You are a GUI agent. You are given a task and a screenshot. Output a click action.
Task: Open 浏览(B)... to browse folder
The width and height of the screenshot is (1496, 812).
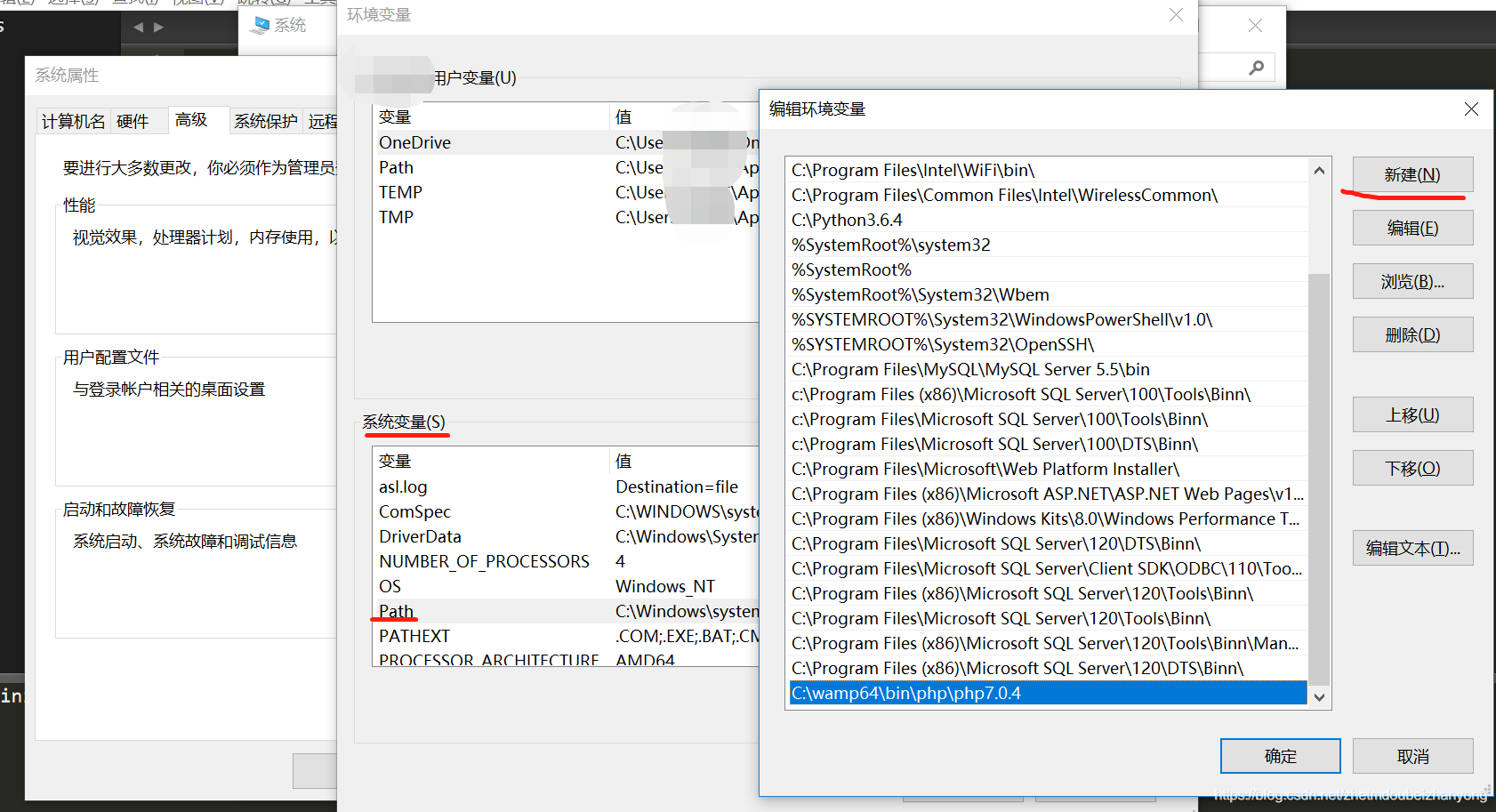(x=1412, y=281)
